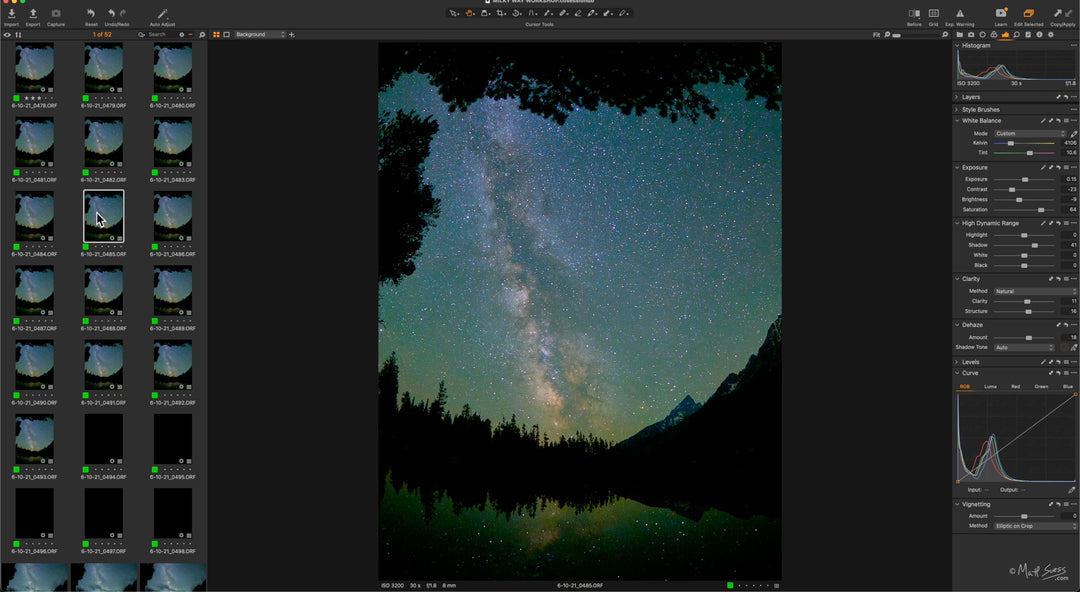The height and width of the screenshot is (592, 1080).
Task: Click the Import icon in toolbar
Action: (x=11, y=14)
